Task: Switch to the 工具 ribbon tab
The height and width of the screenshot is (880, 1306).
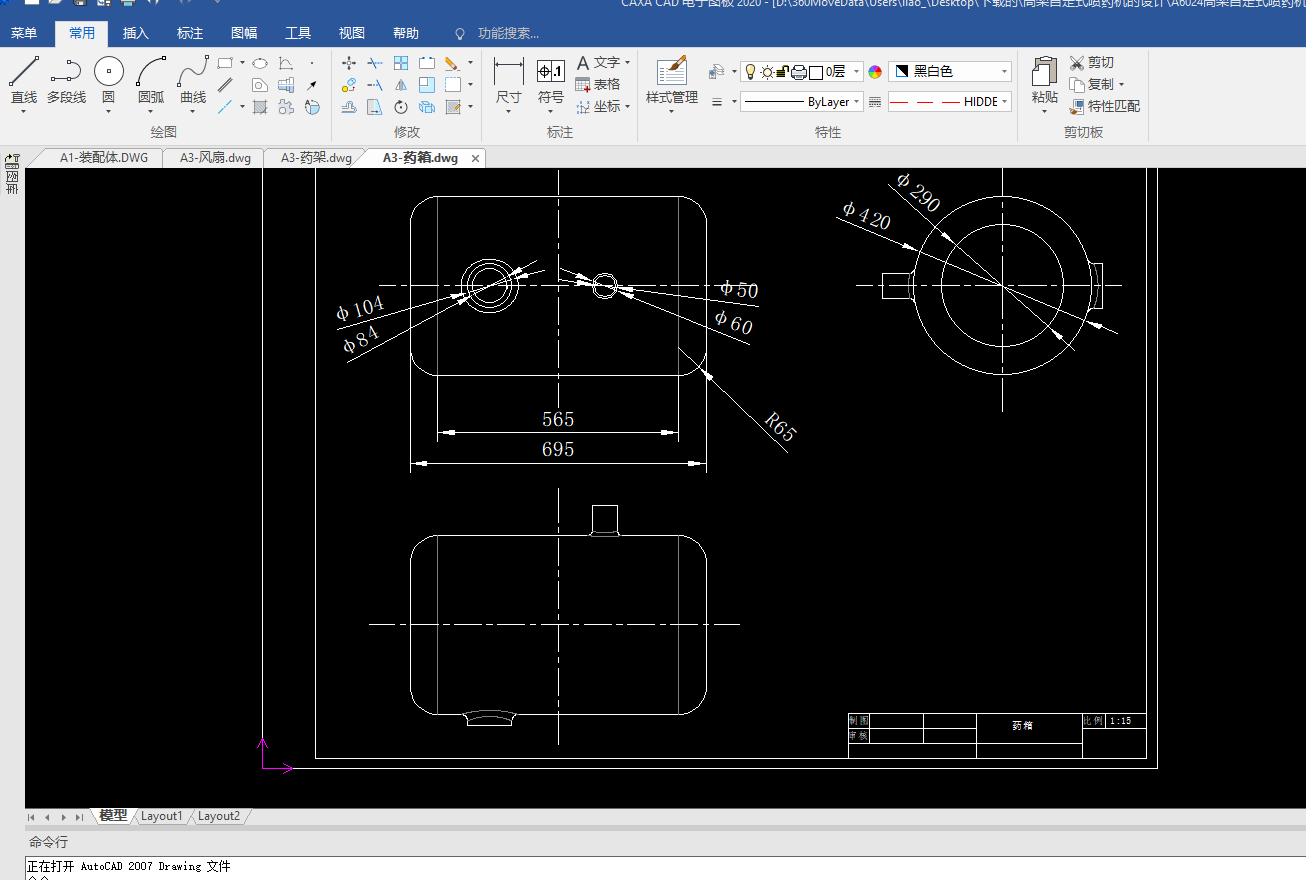Action: tap(298, 34)
